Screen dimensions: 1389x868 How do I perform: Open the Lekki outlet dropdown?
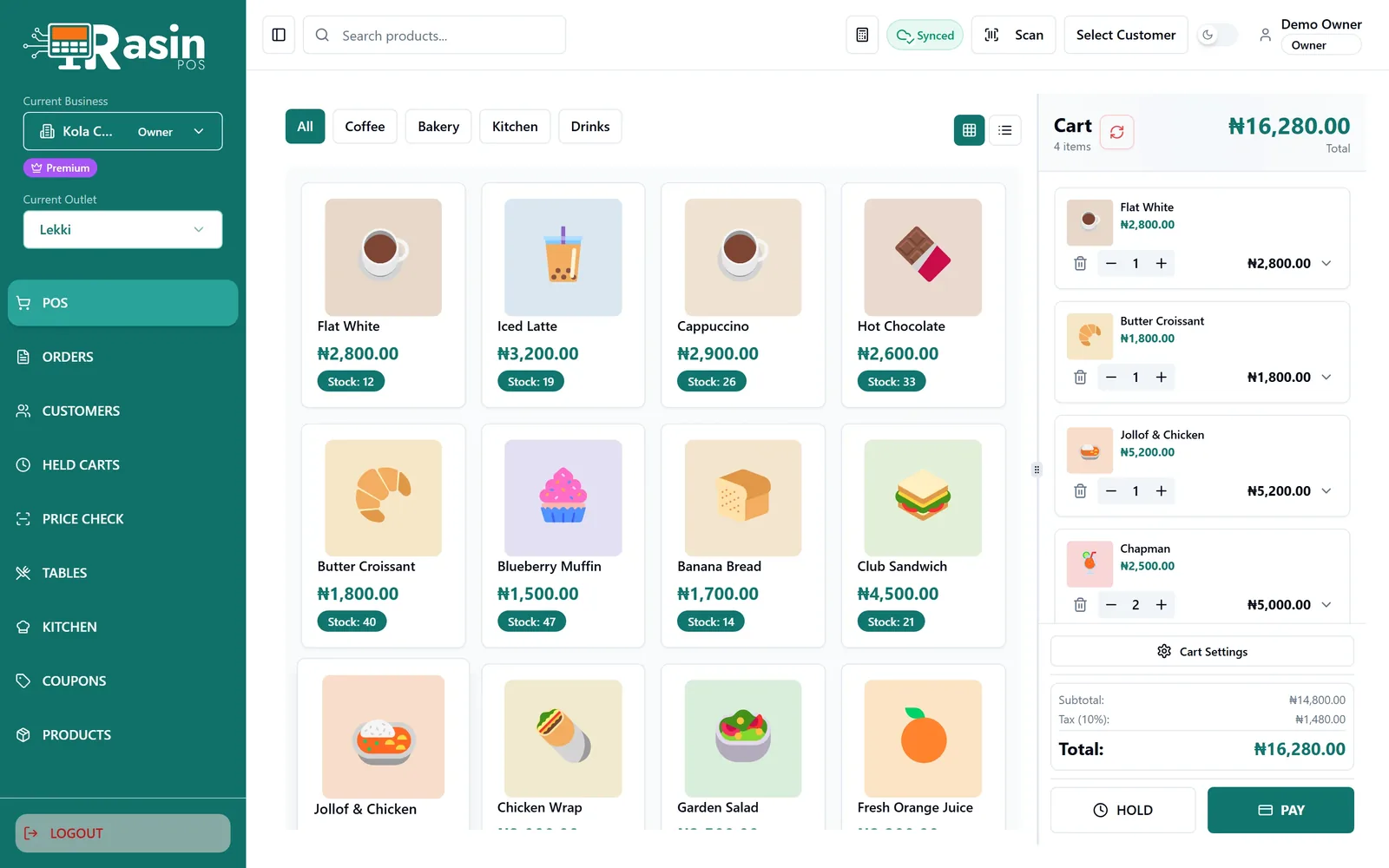click(122, 229)
